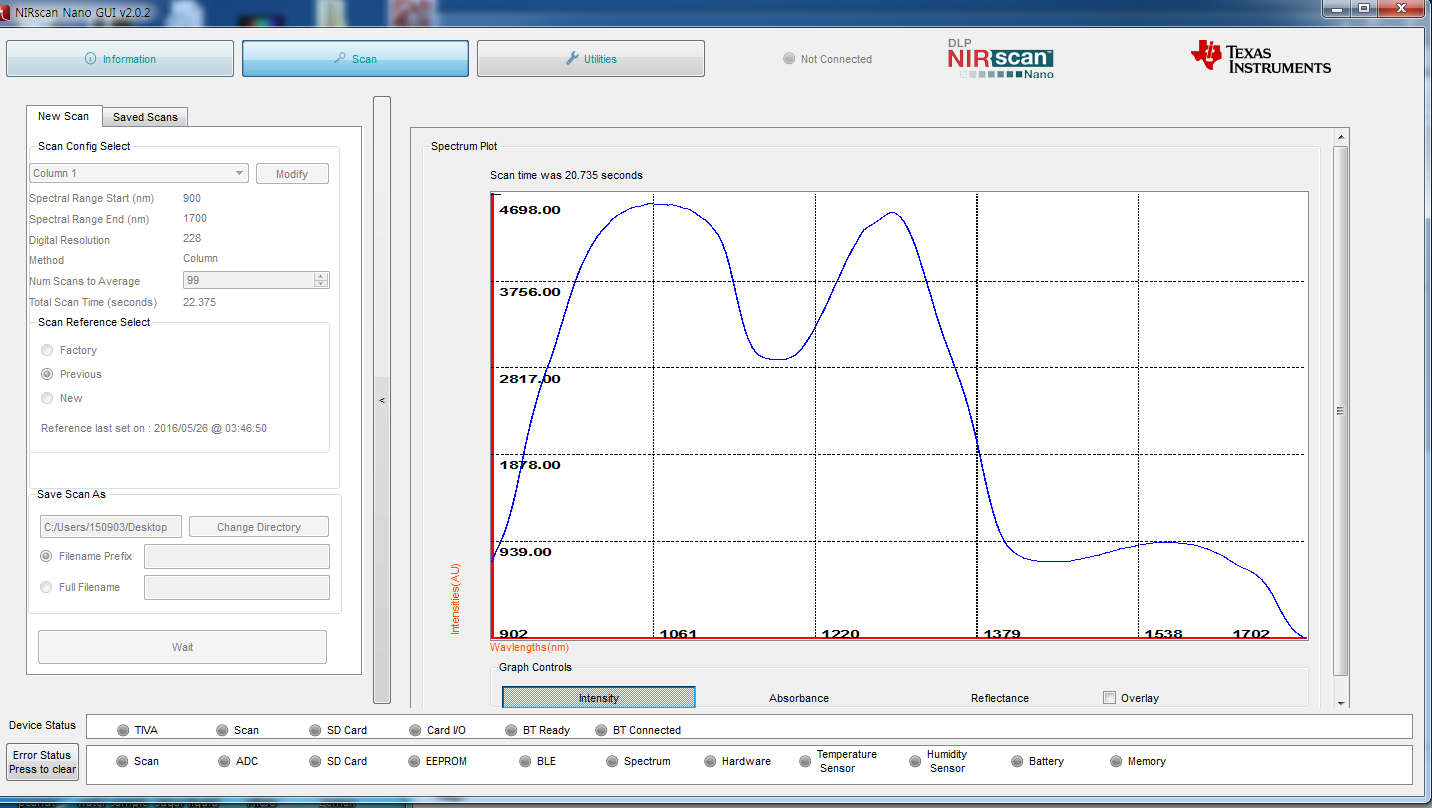Switch to the Saved Scans tab
1432x808 pixels.
[x=145, y=117]
